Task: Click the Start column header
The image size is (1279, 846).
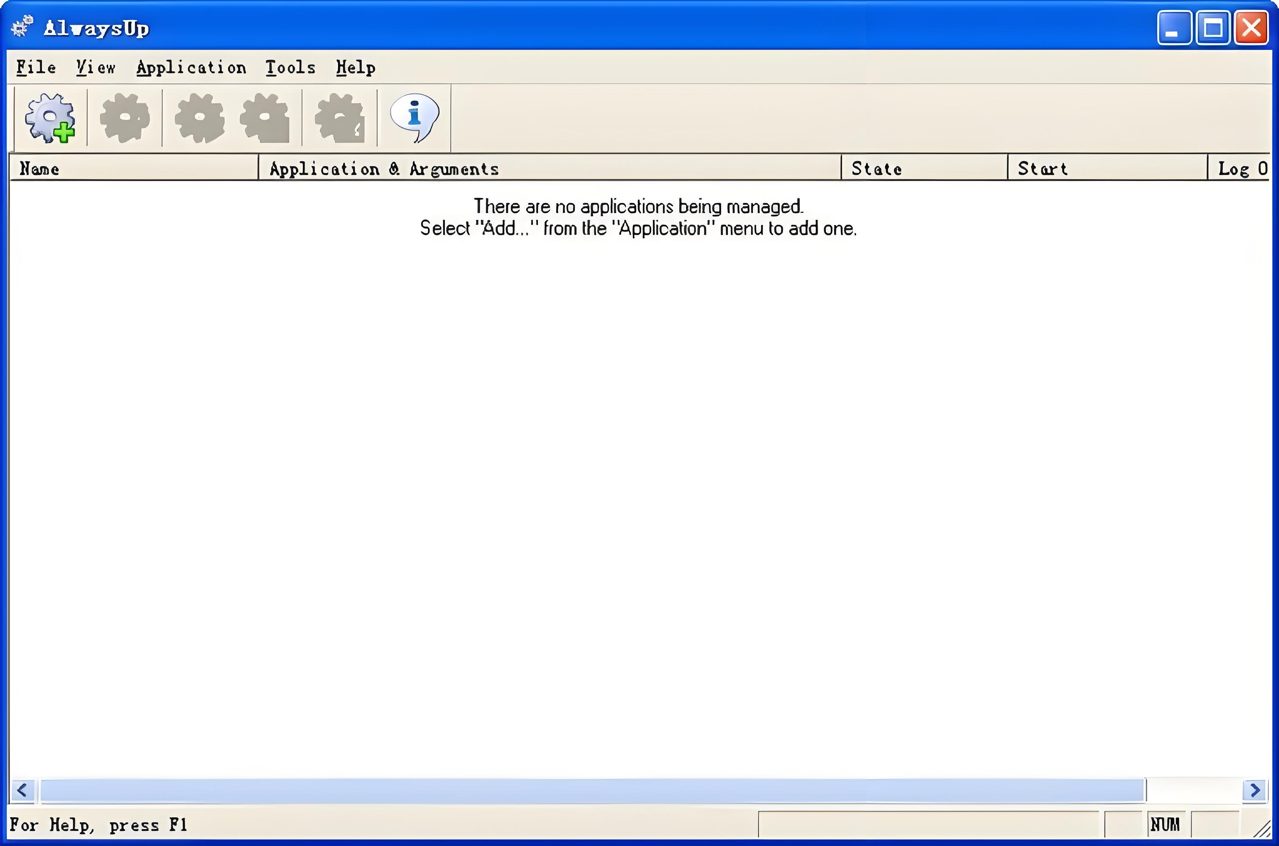Action: point(1108,168)
